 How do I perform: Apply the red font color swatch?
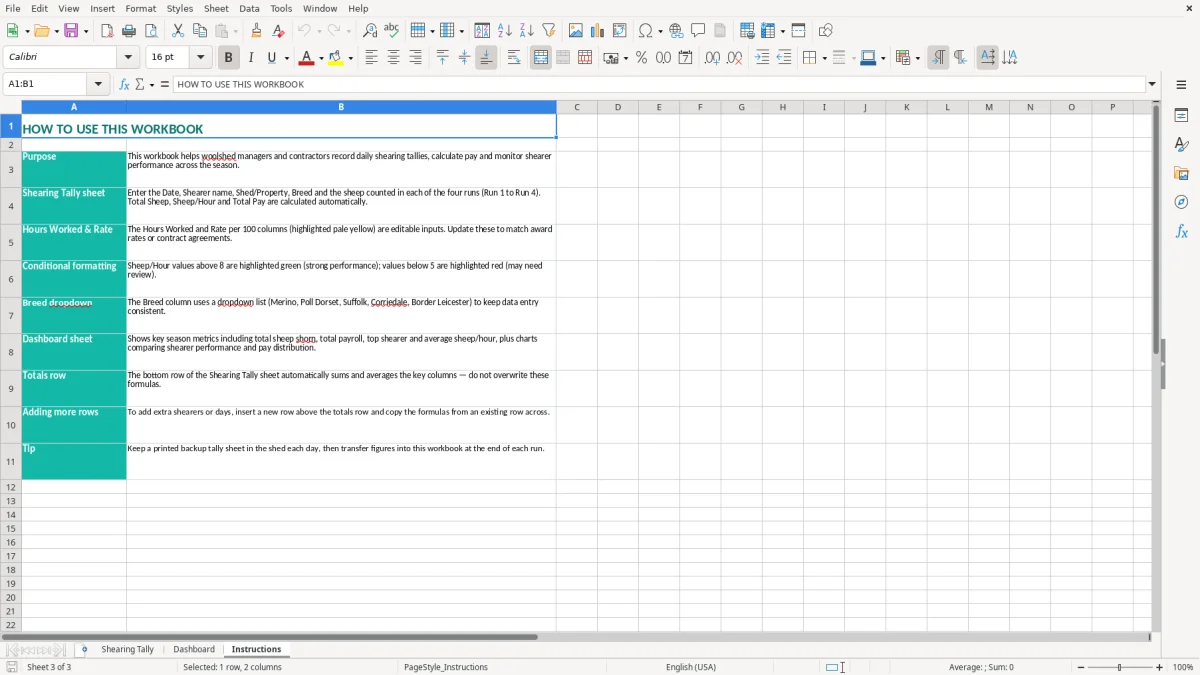[306, 58]
